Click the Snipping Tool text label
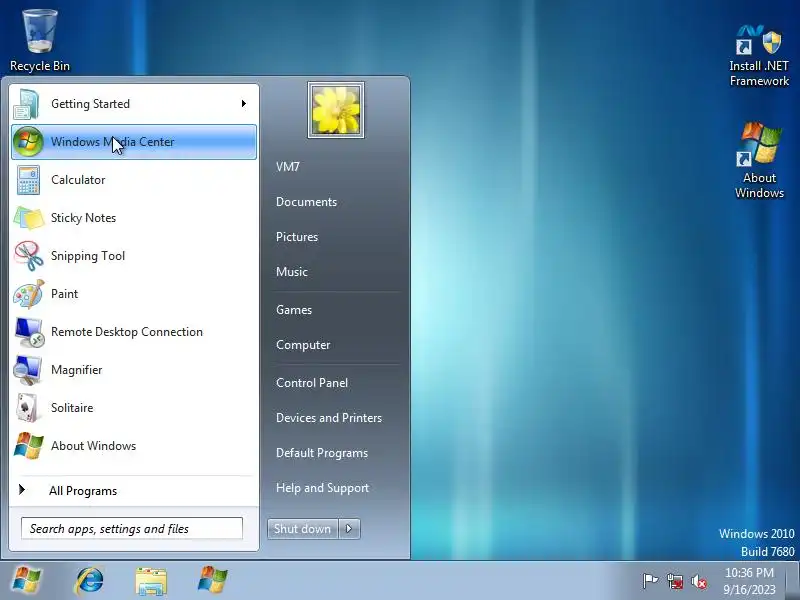Viewport: 800px width, 600px height. pos(88,256)
